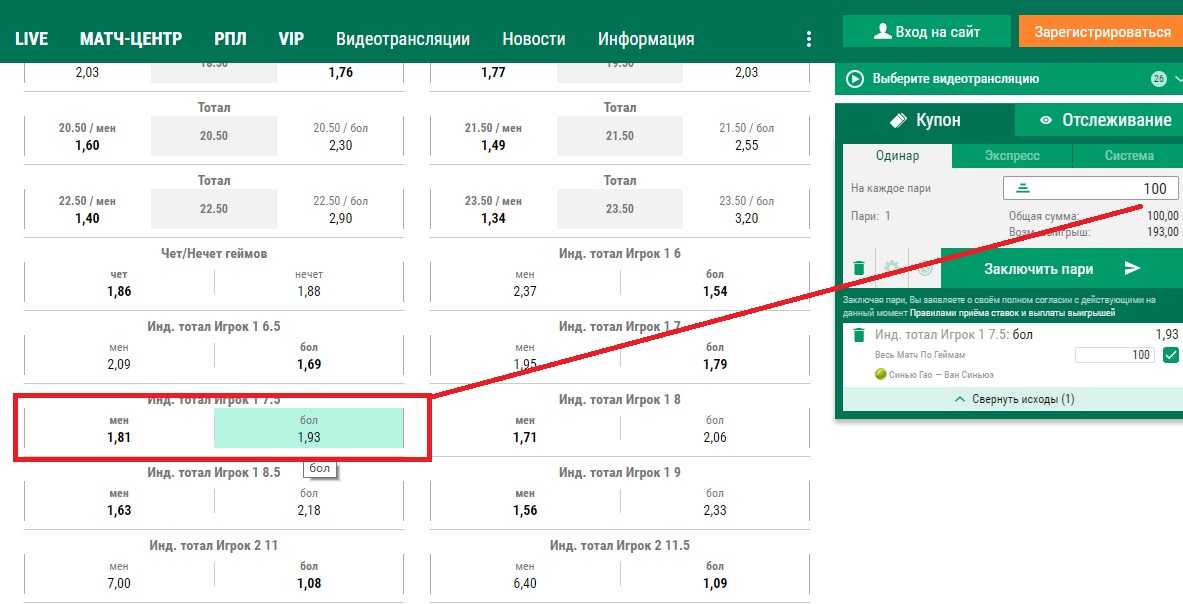The width and height of the screenshot is (1183, 604).
Task: Click the На каждое пари amount field
Action: pos(1090,189)
